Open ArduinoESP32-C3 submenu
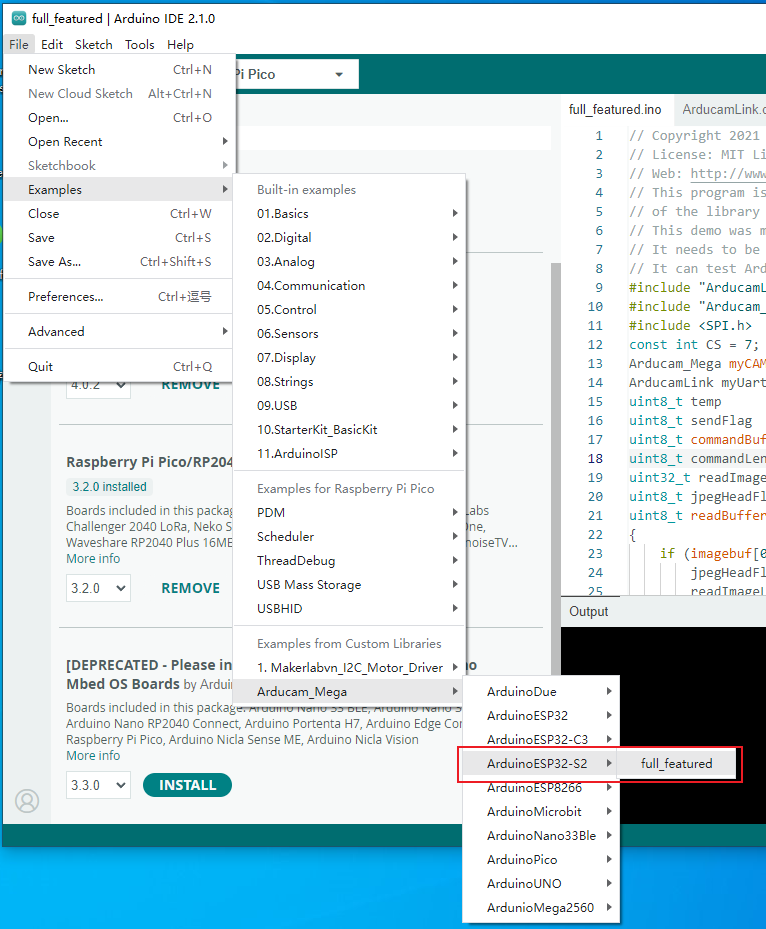This screenshot has width=766, height=929. 541,739
